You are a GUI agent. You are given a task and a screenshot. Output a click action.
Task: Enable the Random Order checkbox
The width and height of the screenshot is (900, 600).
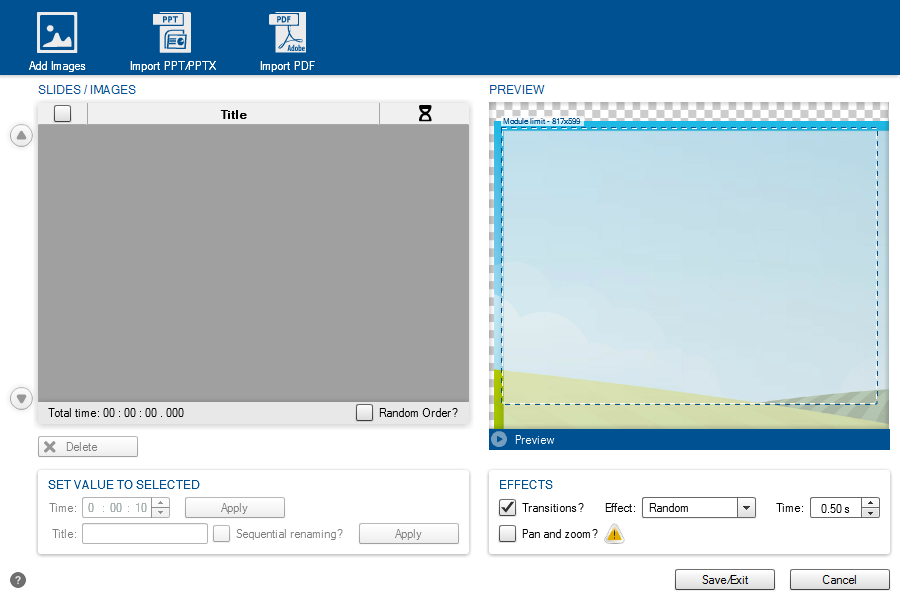tap(365, 413)
